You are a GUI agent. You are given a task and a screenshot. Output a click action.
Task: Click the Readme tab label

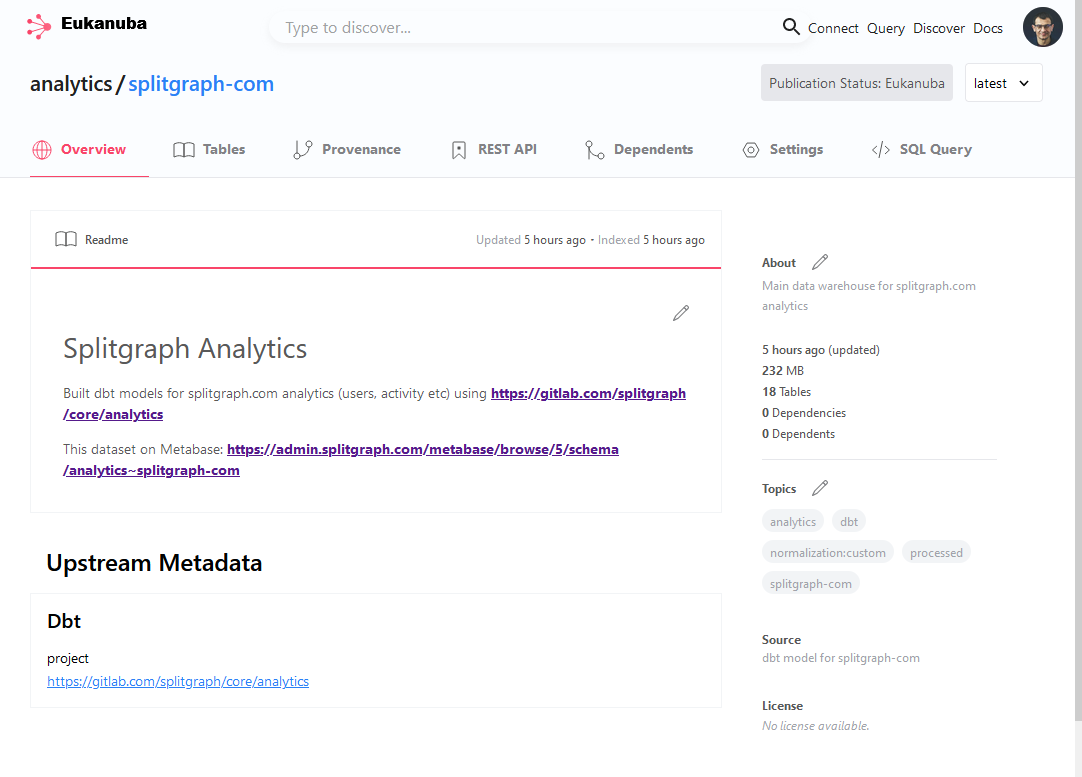tap(106, 239)
